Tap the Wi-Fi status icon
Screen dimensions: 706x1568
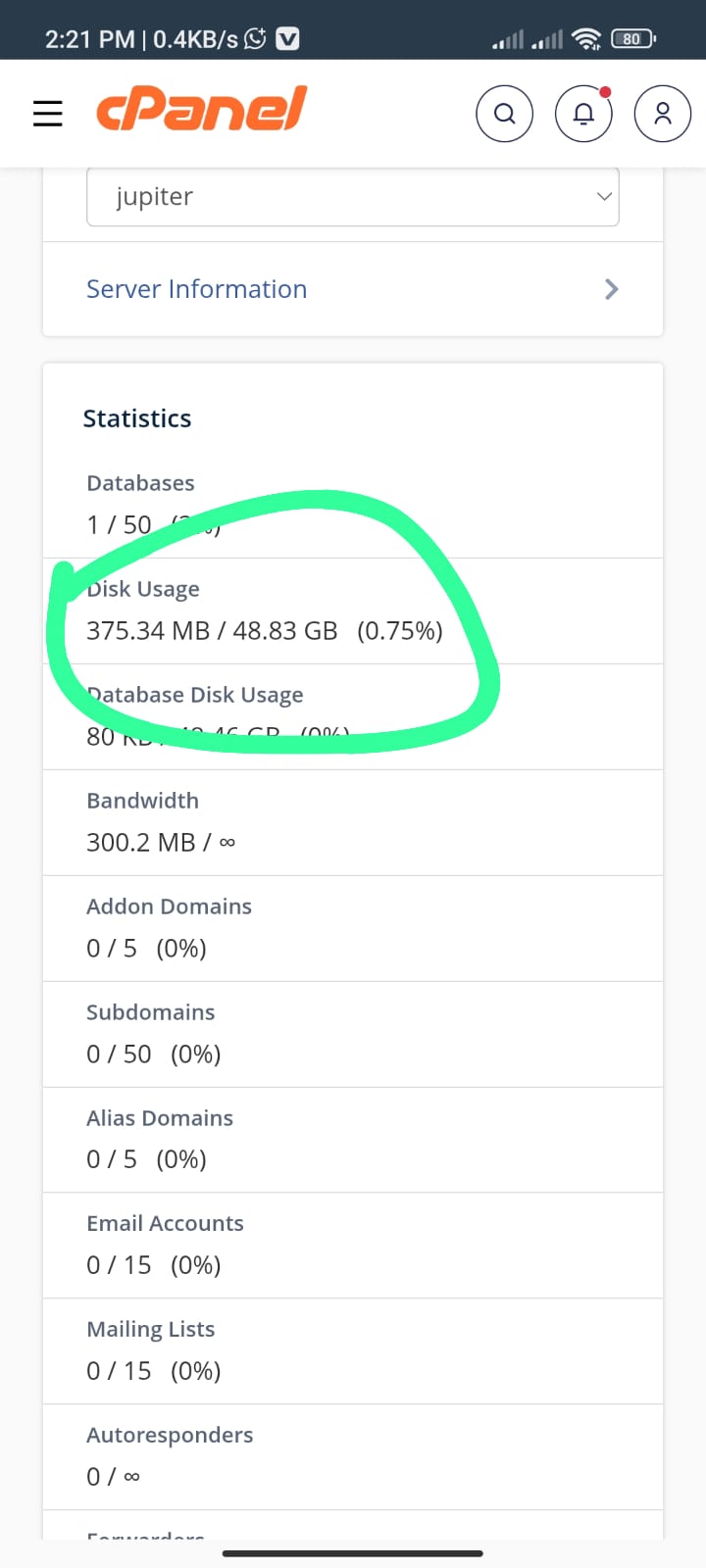tap(586, 39)
